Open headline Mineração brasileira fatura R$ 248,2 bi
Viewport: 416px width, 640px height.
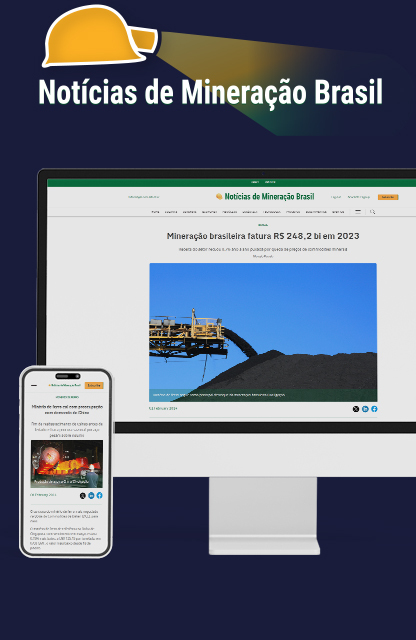(x=263, y=236)
